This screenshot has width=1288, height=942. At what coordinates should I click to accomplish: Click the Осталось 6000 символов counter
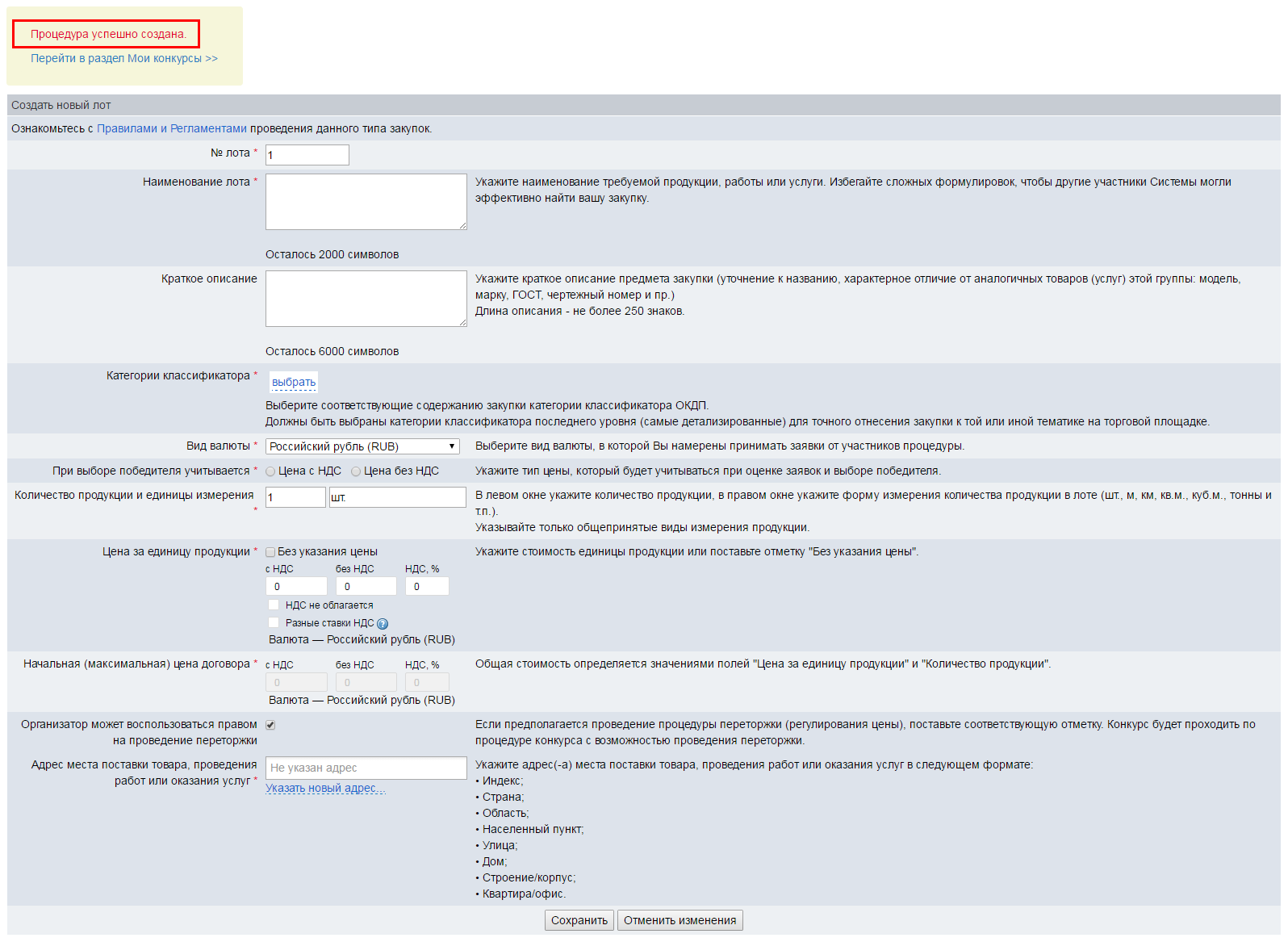click(332, 351)
